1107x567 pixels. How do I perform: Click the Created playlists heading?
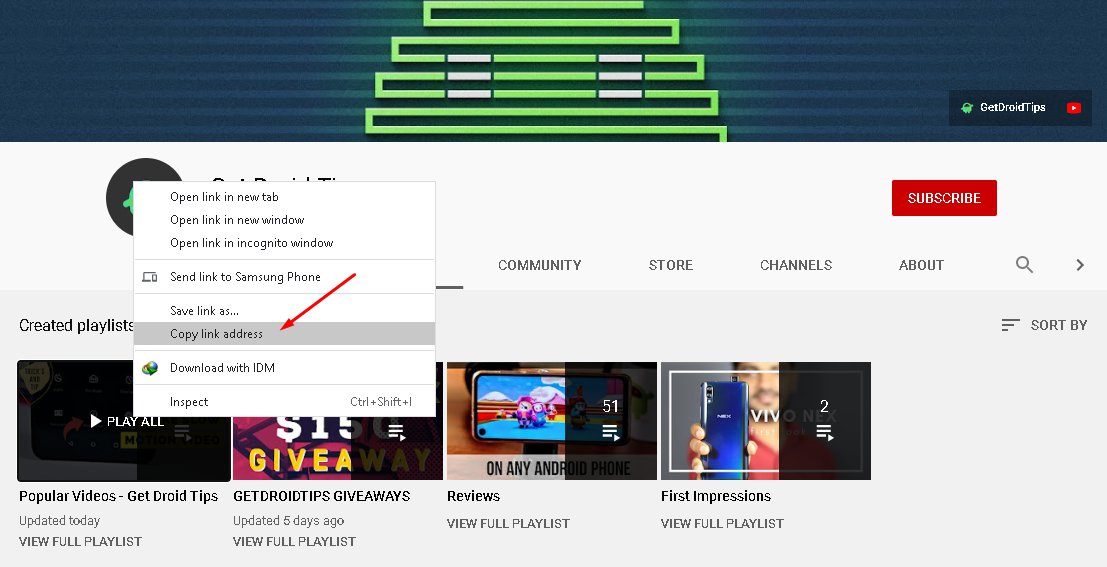pos(76,325)
